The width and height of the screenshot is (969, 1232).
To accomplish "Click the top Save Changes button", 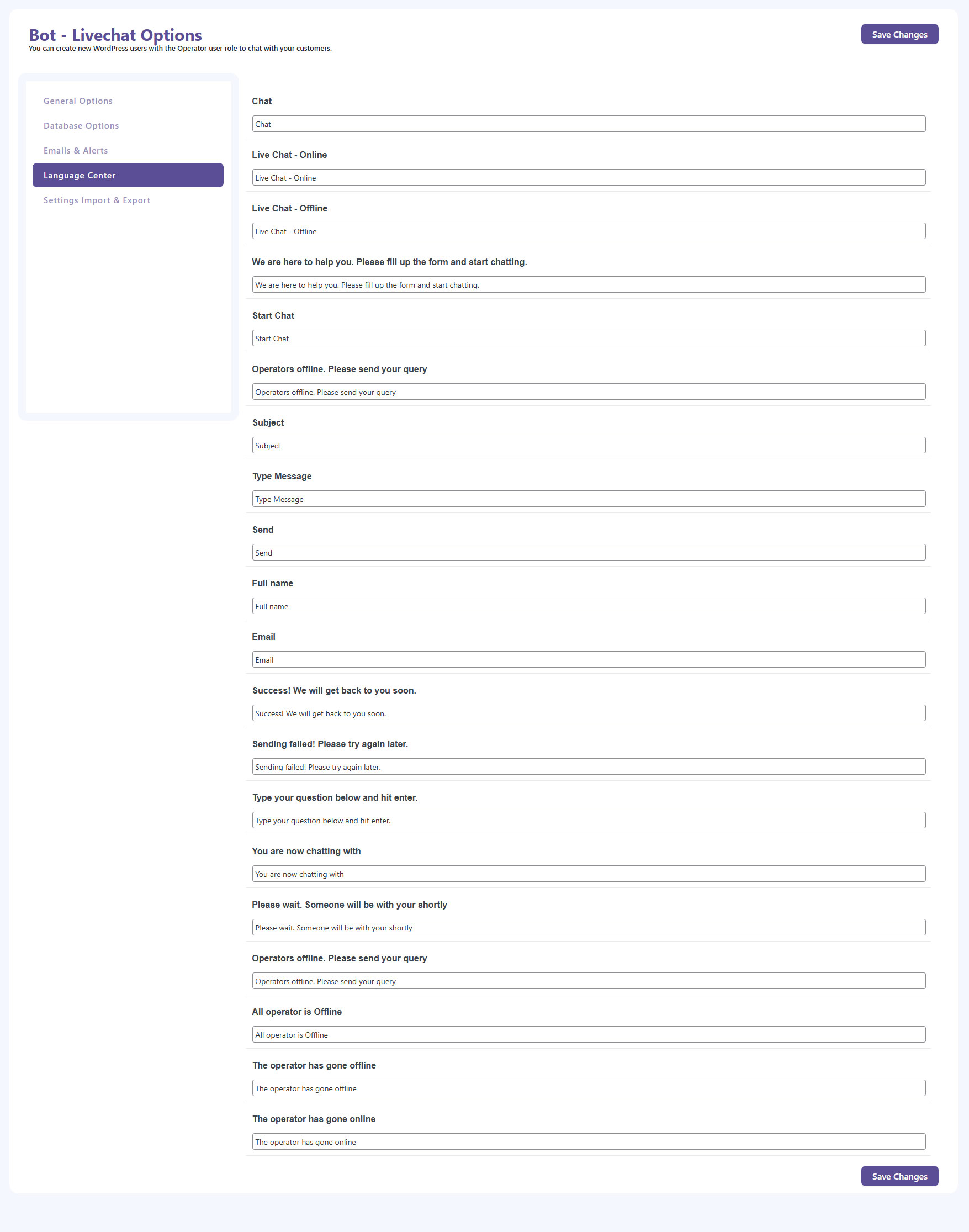I will [899, 34].
